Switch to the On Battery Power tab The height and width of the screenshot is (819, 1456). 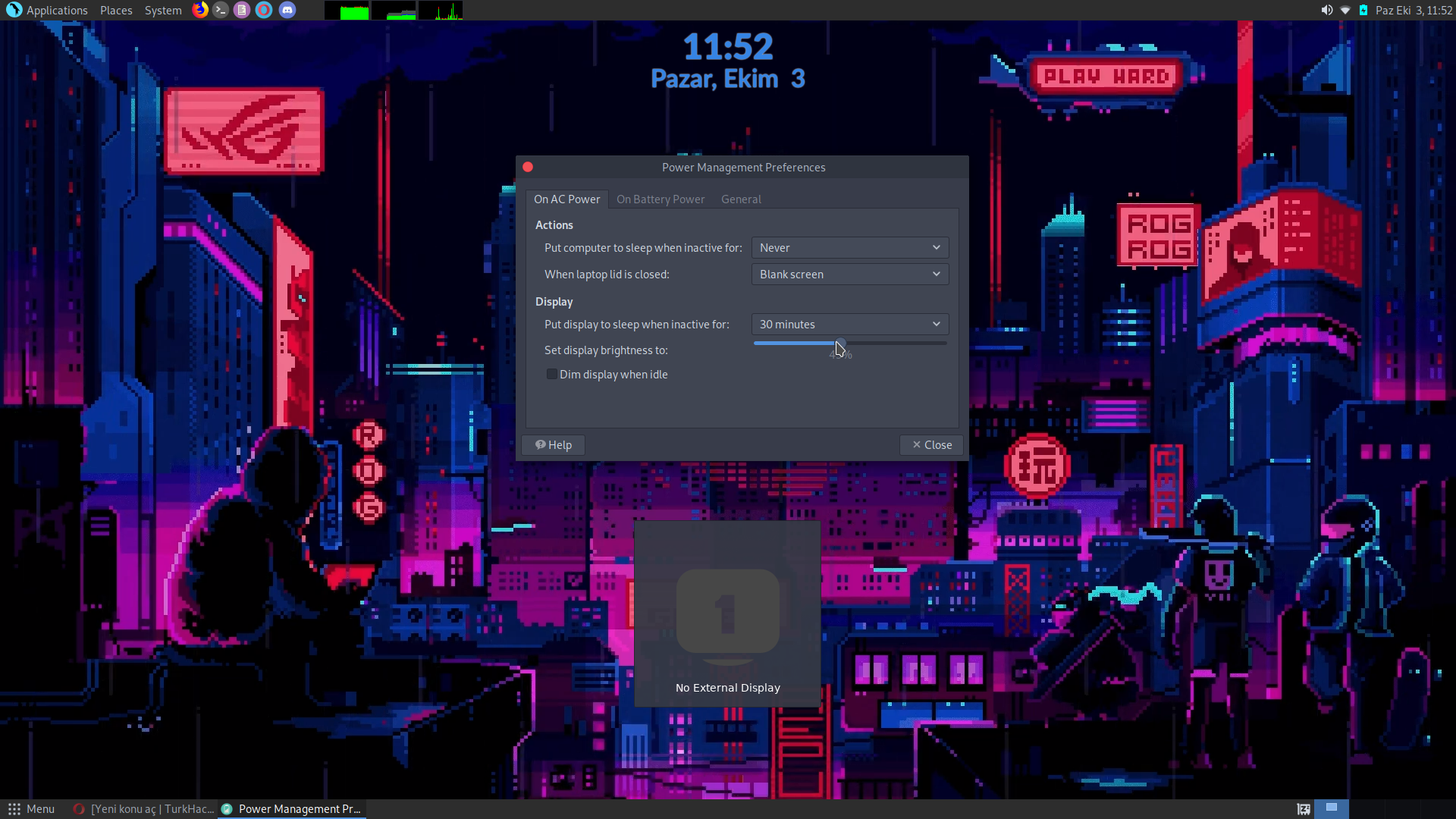661,199
